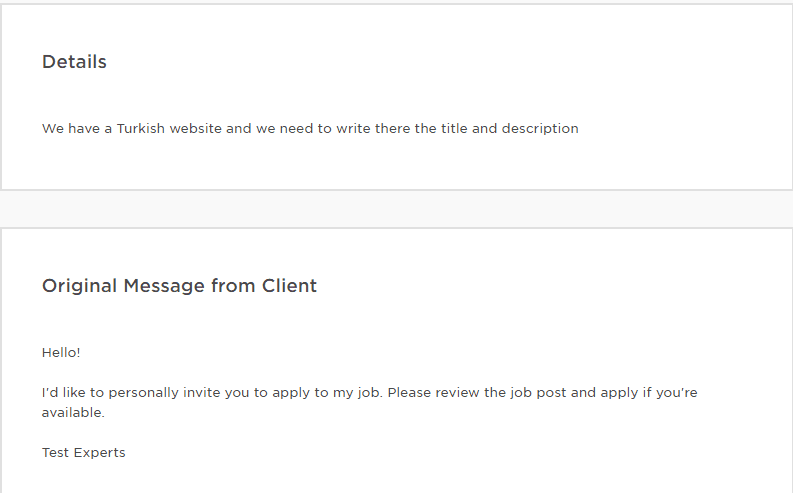Image resolution: width=793 pixels, height=493 pixels.
Task: Click the word available. in the message
Action: 73,412
